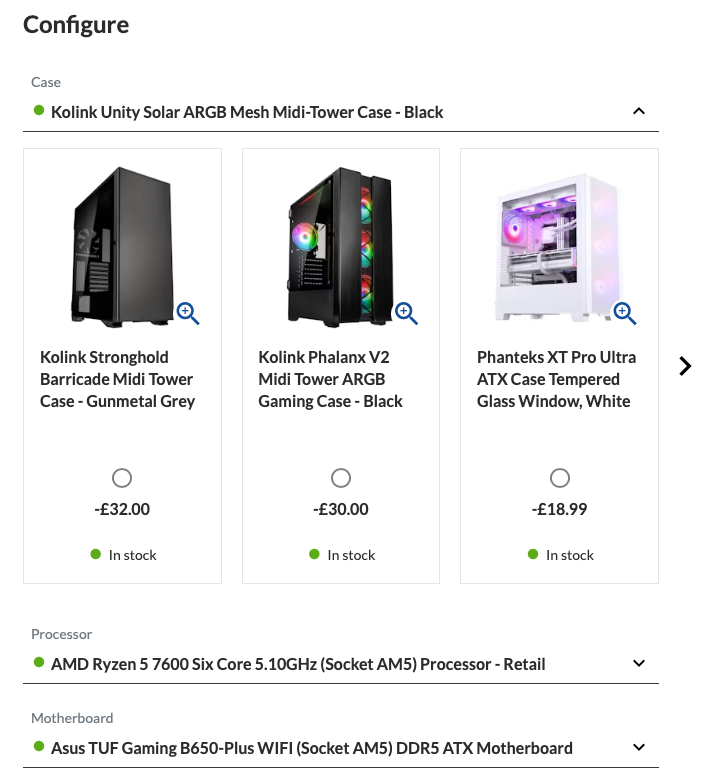Click magnifier icon on Kolink Phalanx V2 image

click(406, 313)
